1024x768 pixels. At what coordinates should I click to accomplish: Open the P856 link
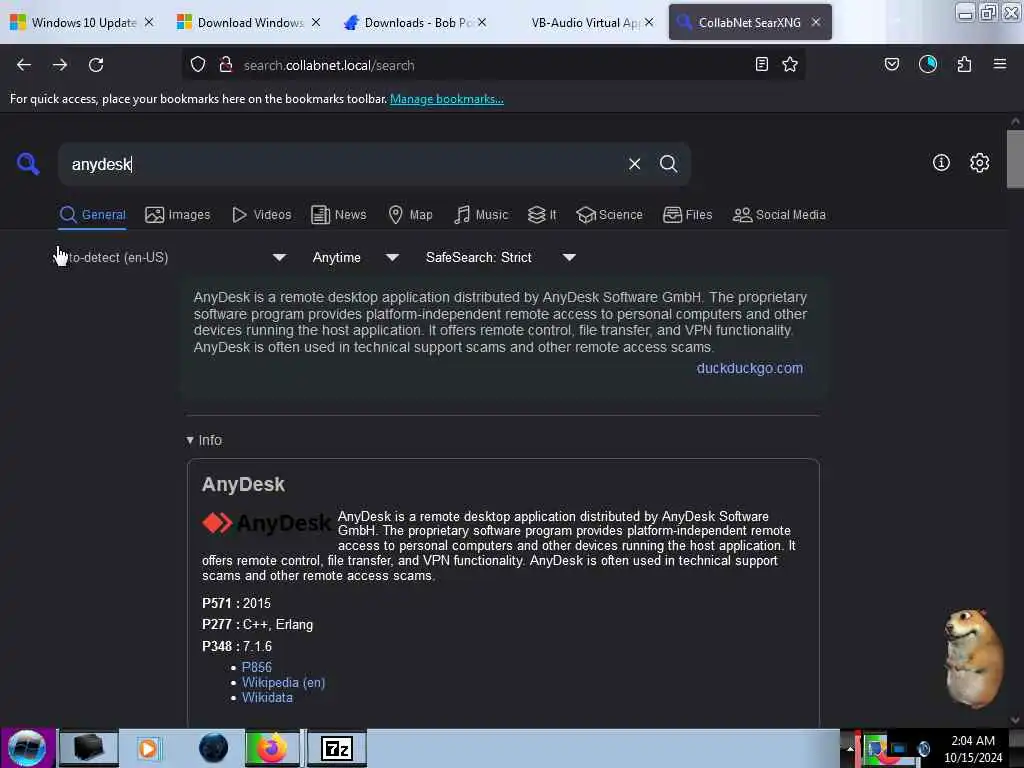[x=257, y=667]
